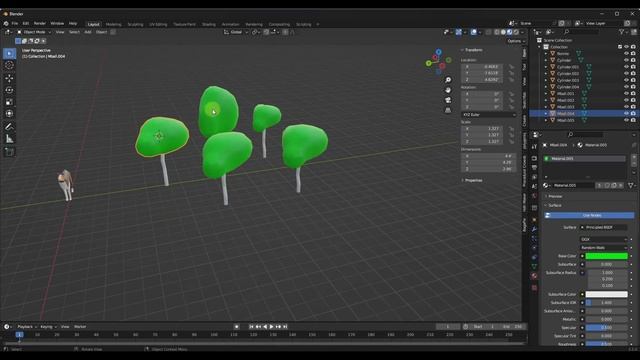
Task: Click the timeline play button
Action: click(271, 327)
